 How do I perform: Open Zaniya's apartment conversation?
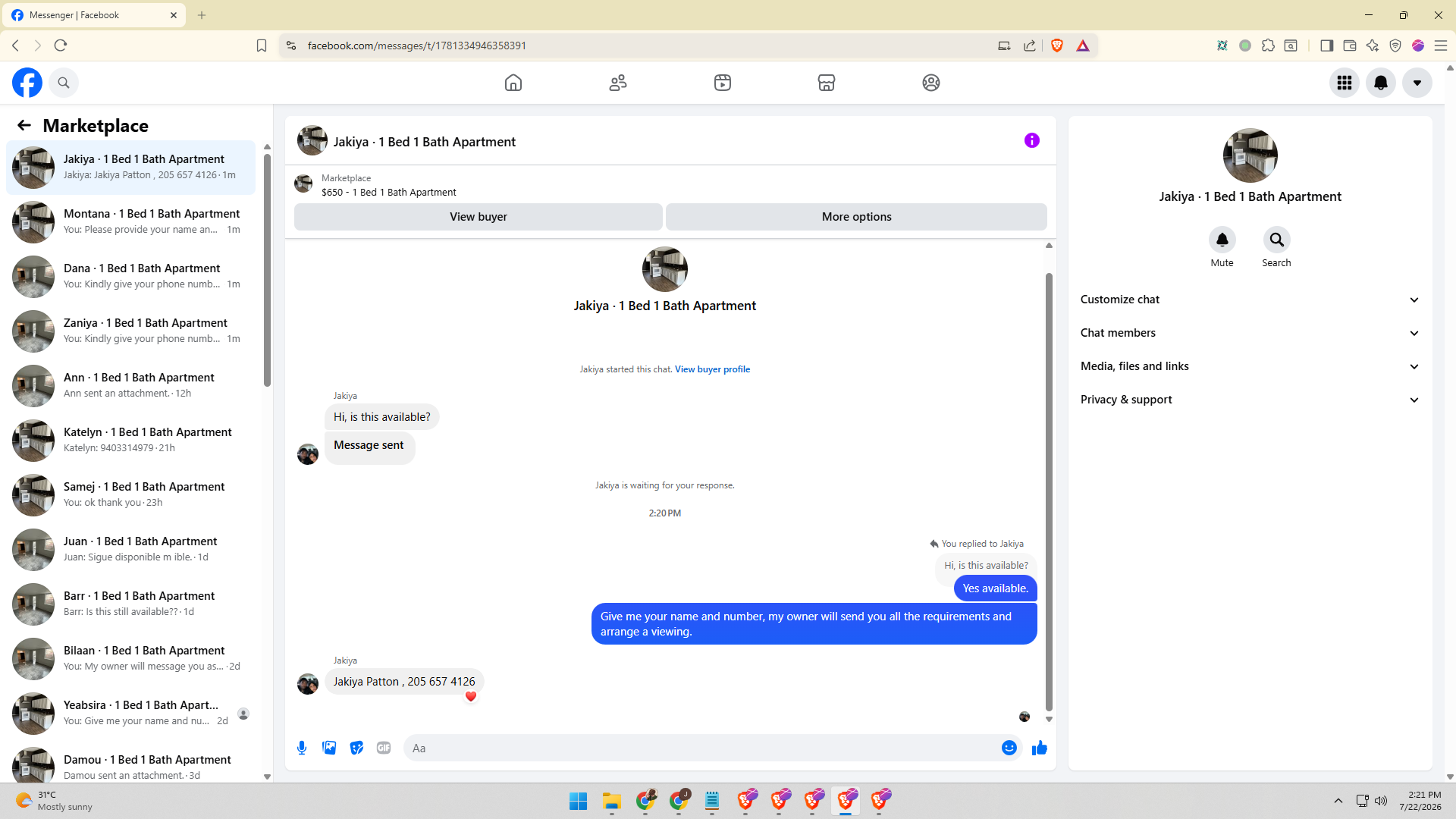[x=130, y=331]
